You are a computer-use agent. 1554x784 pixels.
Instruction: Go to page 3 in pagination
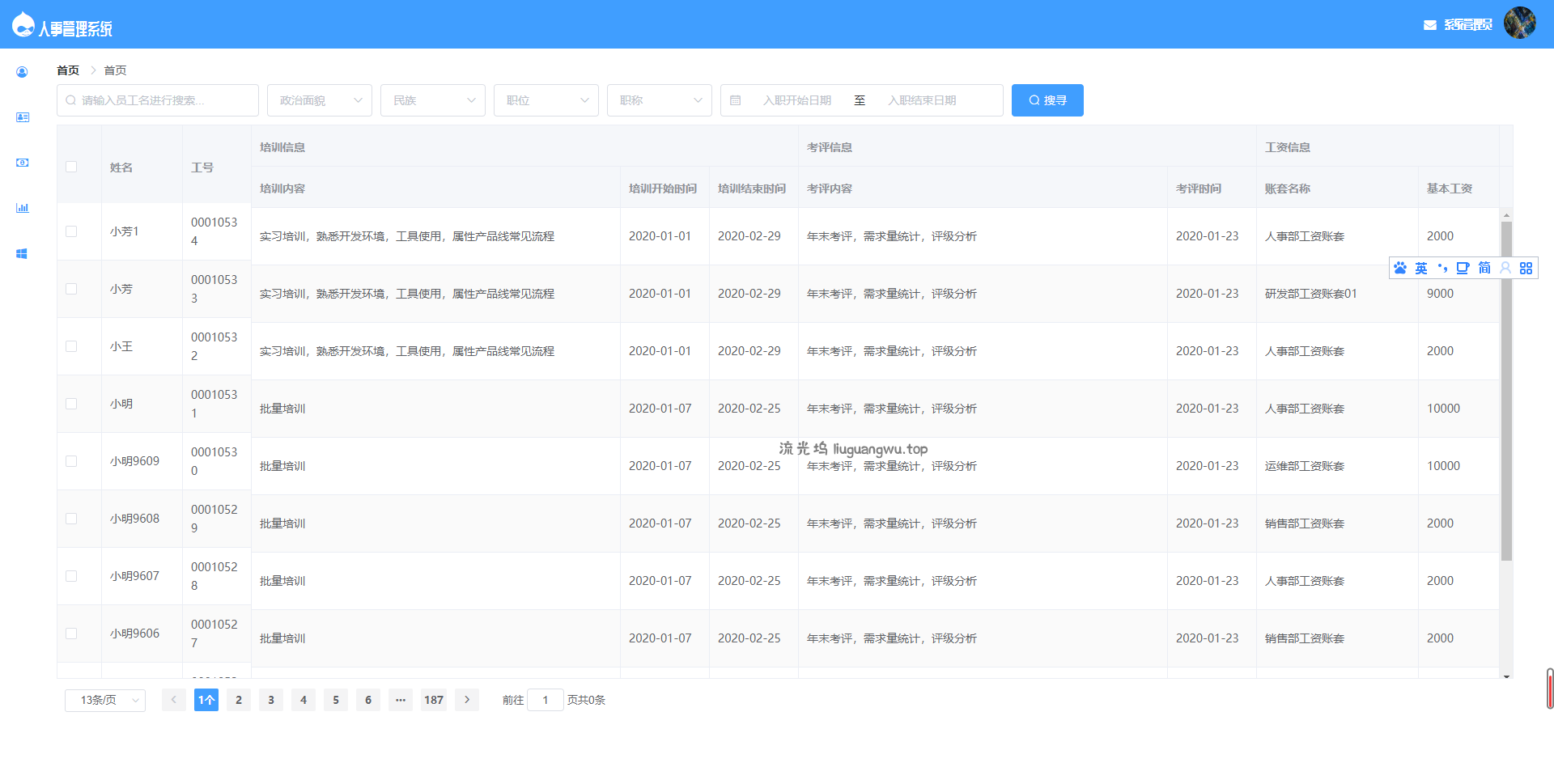(271, 700)
